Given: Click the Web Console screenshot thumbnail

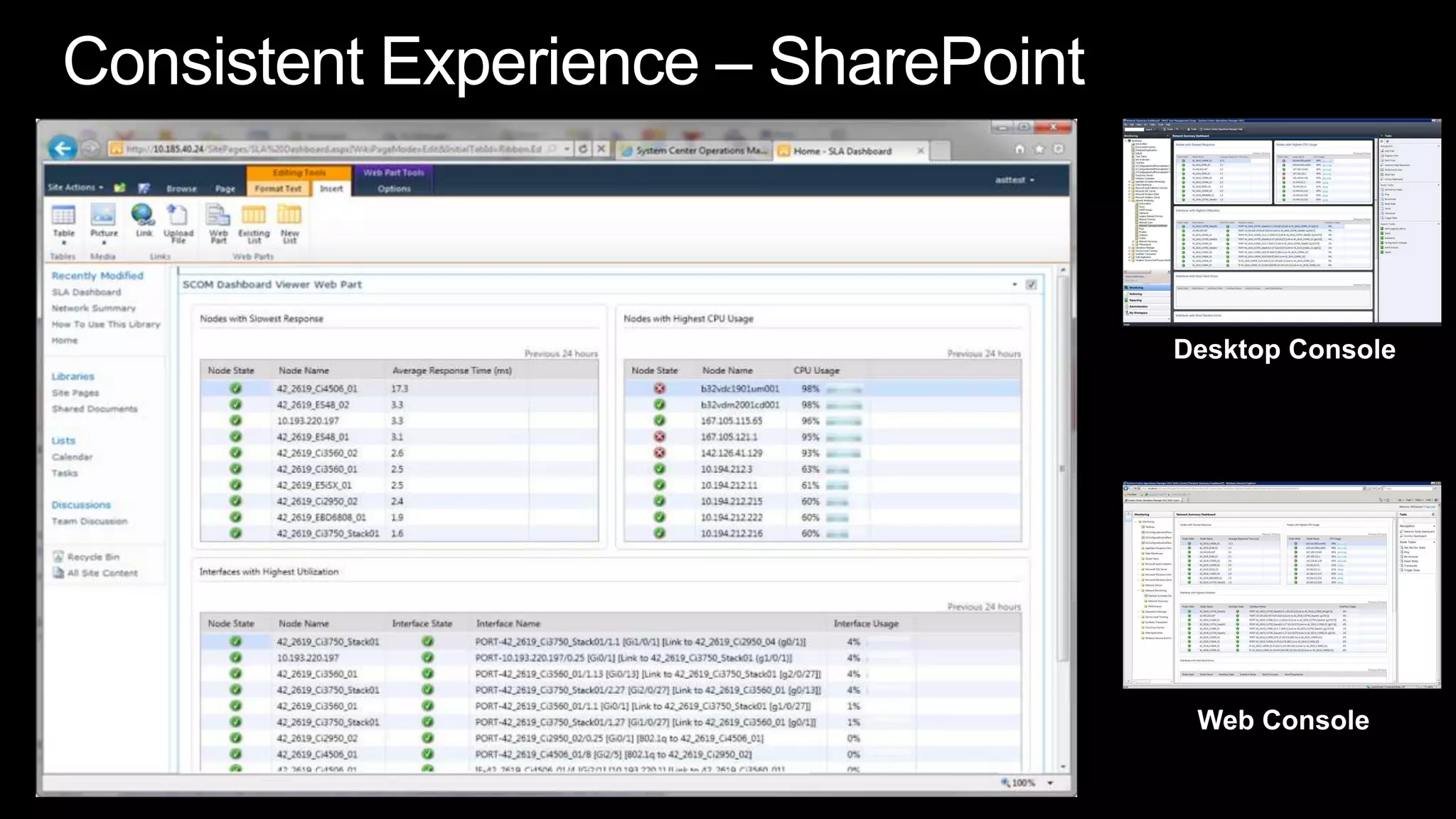Looking at the screenshot, I should 1282,585.
